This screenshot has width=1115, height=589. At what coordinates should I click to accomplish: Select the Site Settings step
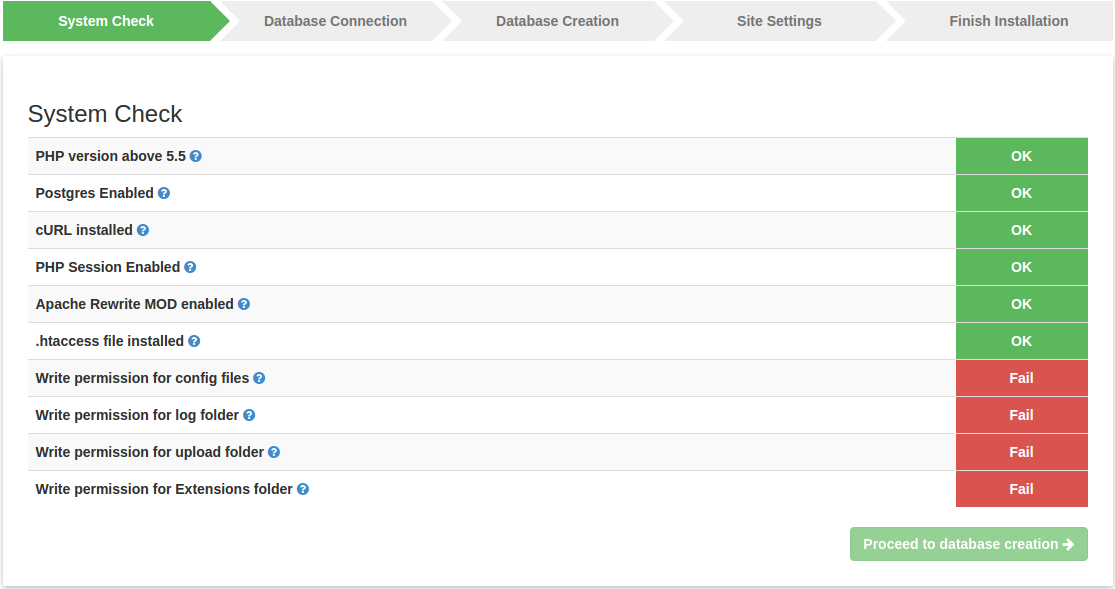[x=779, y=21]
